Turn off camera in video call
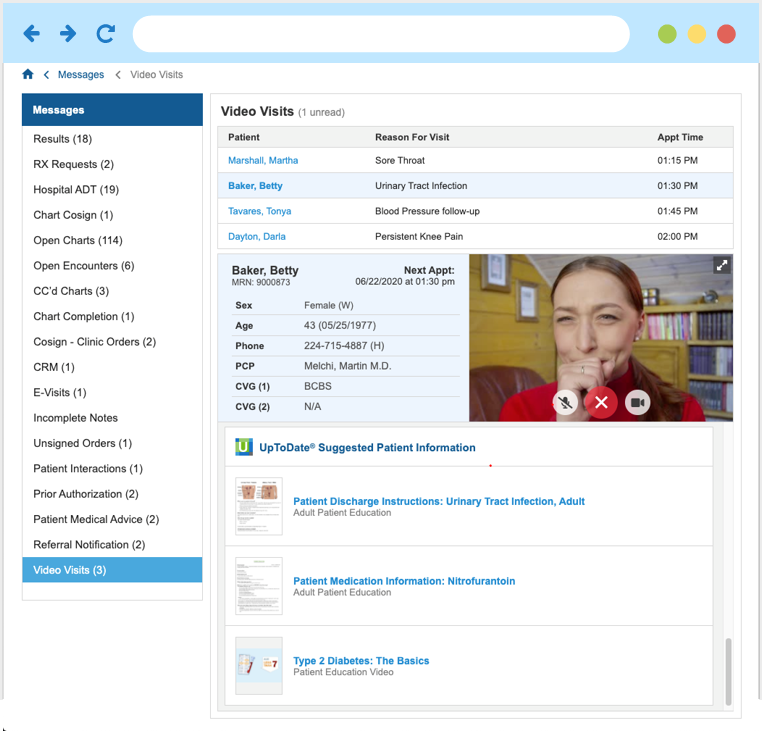The image size is (762, 735). point(637,402)
